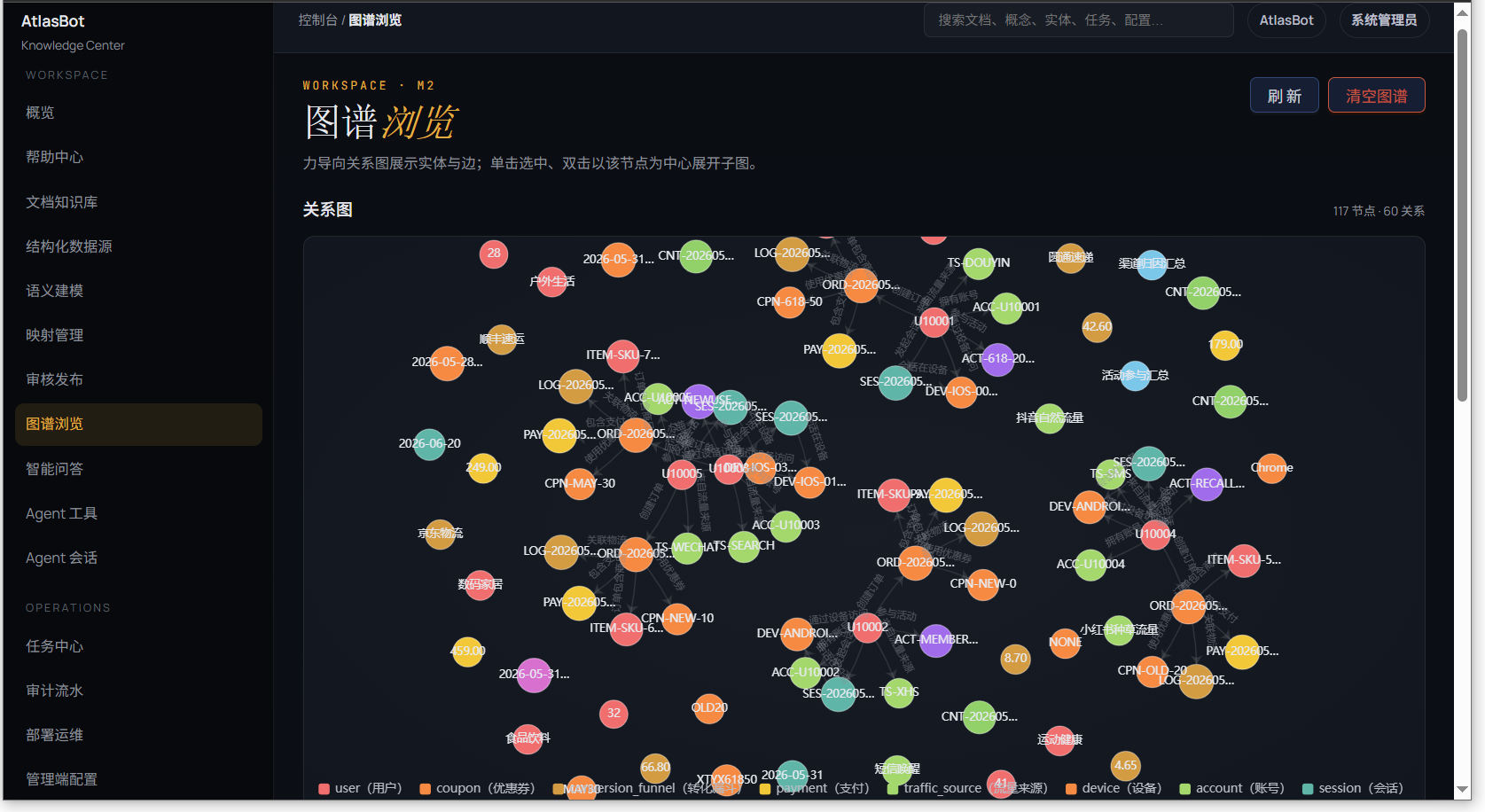Select the CPN-618-50 coupon node
This screenshot has height=812, width=1485.
click(x=789, y=302)
